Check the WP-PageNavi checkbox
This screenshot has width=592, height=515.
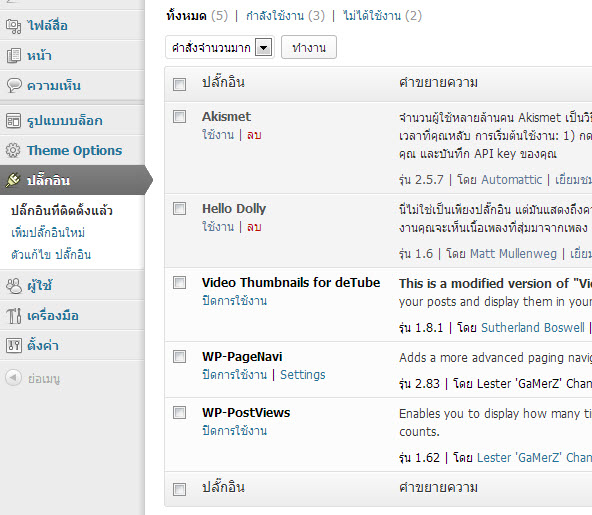(x=179, y=356)
